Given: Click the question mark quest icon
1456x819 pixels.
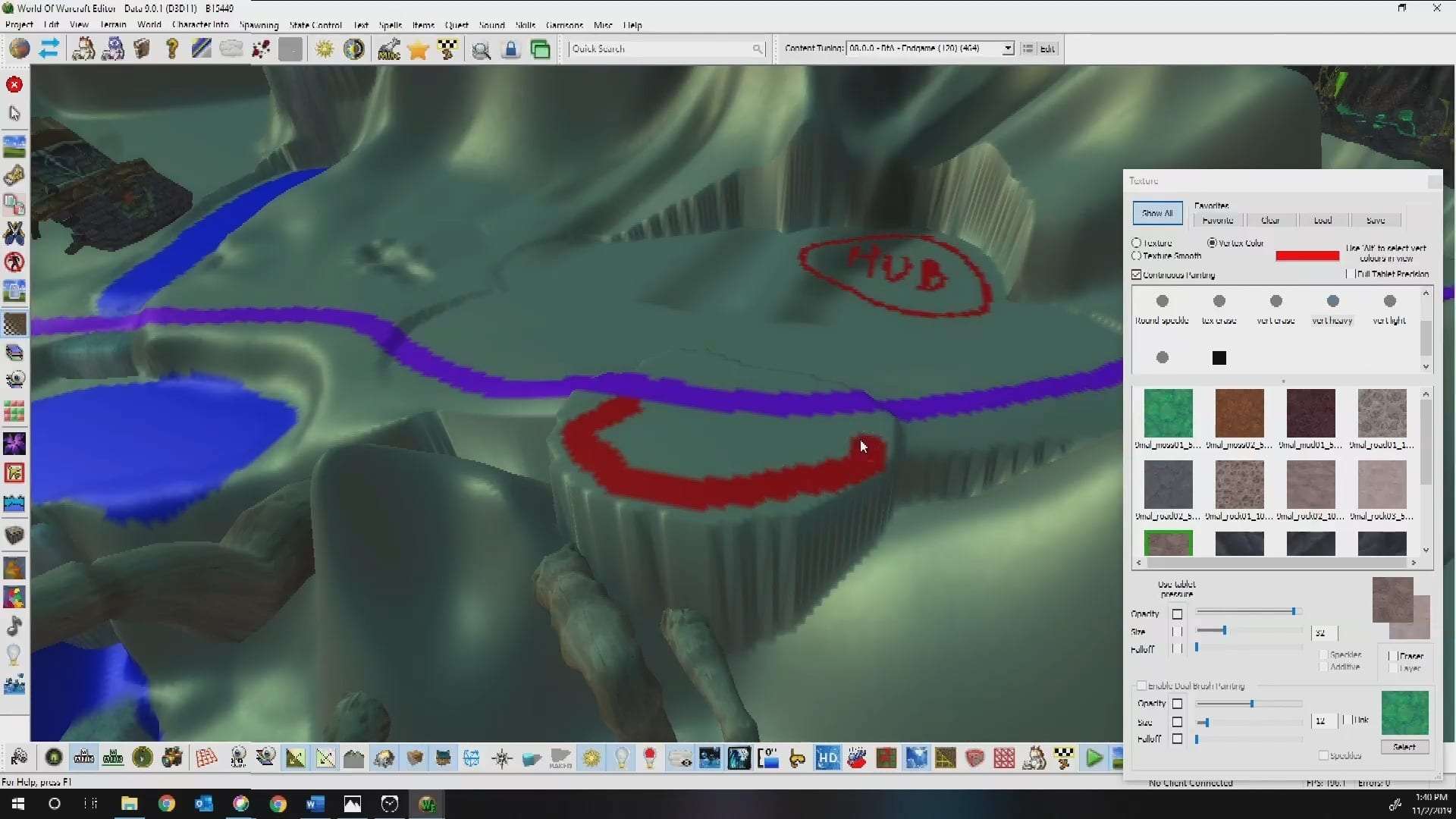Looking at the screenshot, I should 172,49.
